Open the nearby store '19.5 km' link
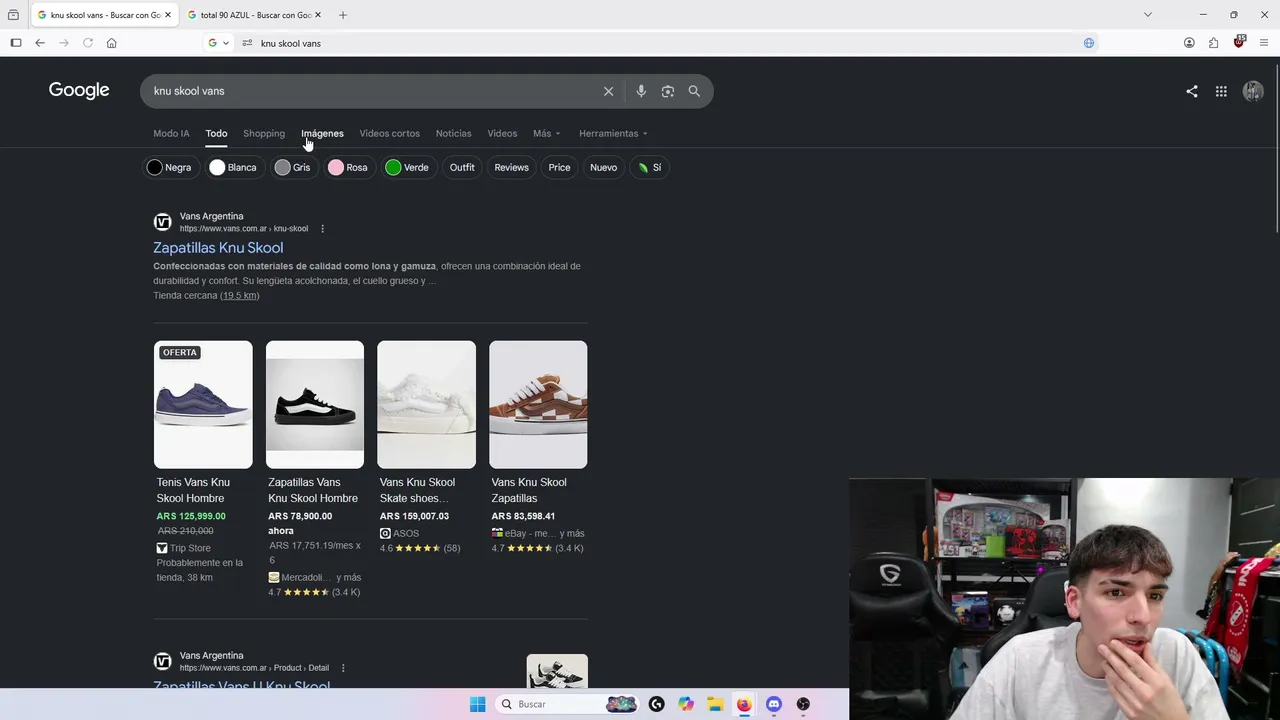Screen dimensions: 1280x720 [240, 296]
